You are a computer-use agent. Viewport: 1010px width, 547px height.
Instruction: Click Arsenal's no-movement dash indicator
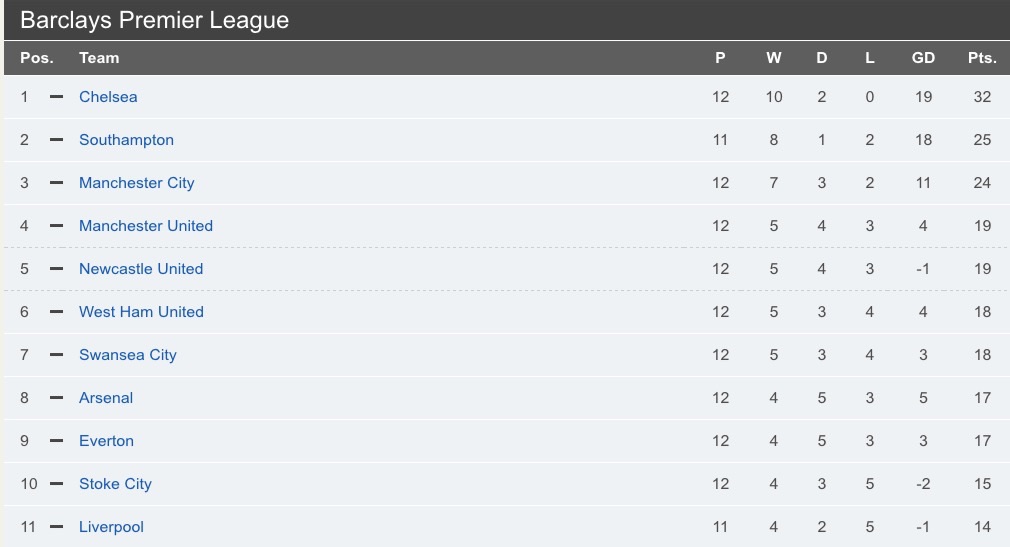pos(56,398)
